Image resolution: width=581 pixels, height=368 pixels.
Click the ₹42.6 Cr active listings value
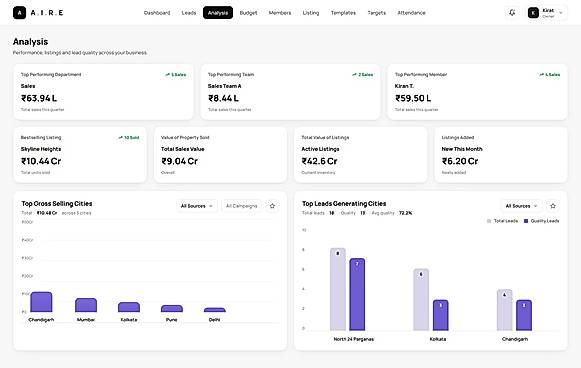(319, 161)
